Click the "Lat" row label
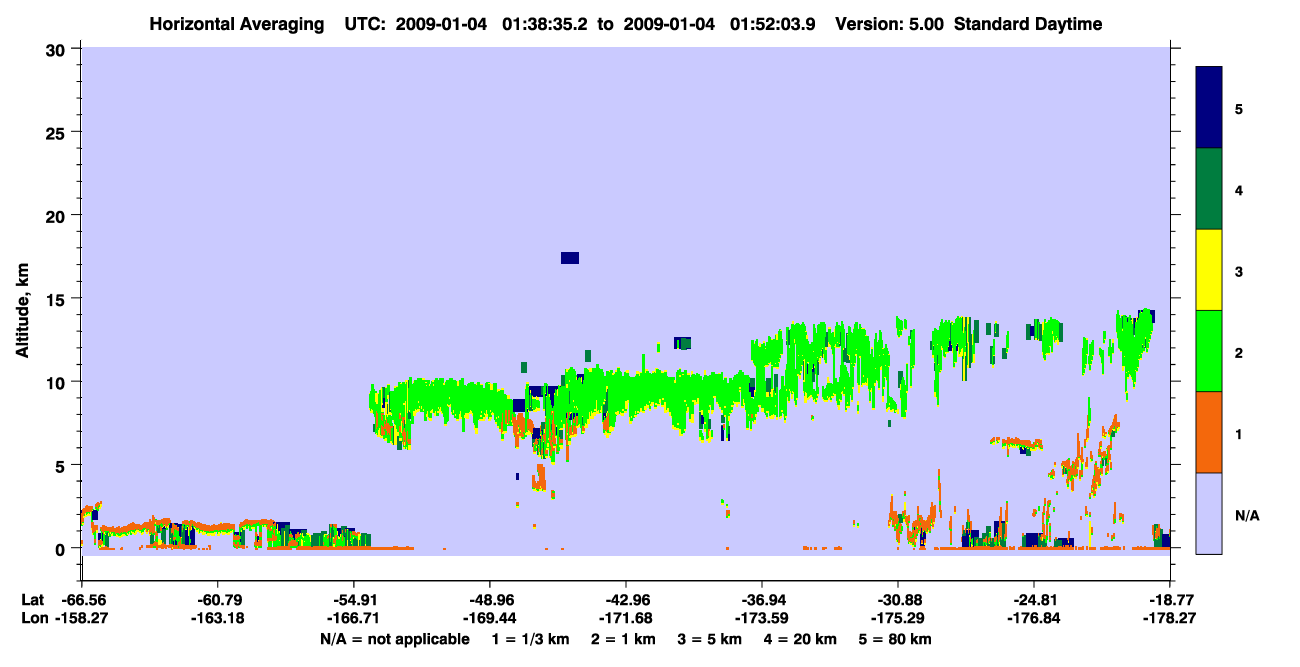The height and width of the screenshot is (667, 1300). coord(31,600)
